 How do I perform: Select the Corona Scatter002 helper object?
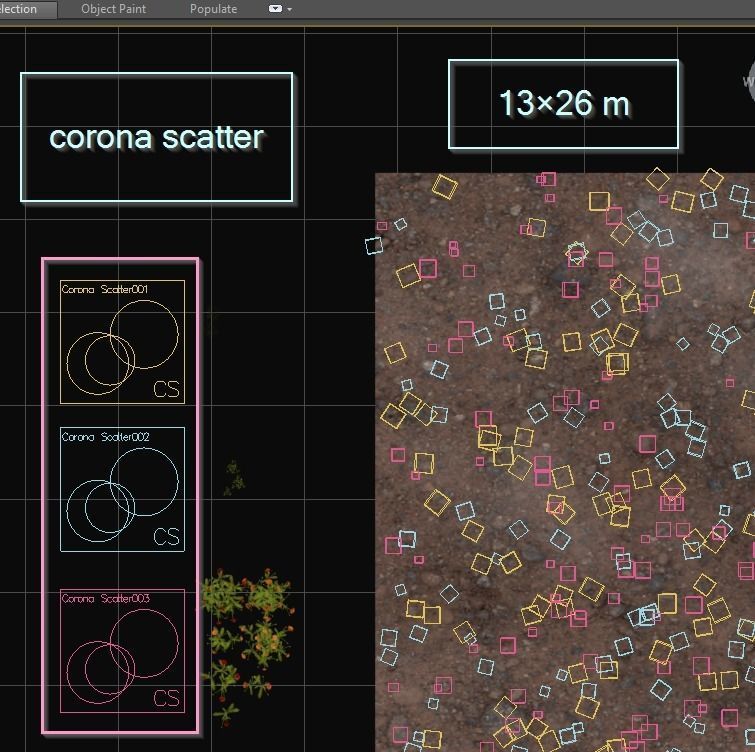[122, 489]
